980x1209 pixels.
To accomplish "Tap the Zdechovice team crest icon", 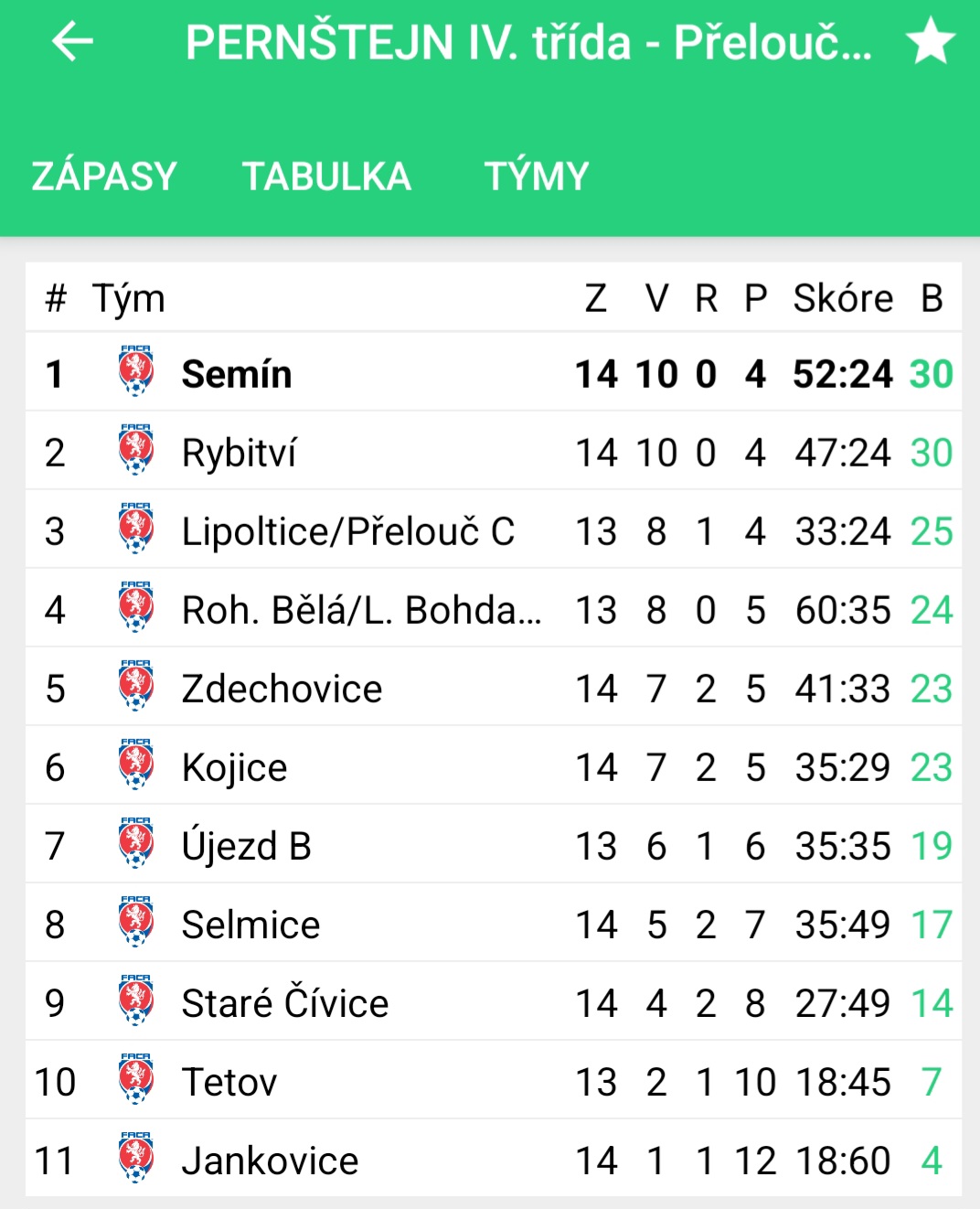I will click(135, 685).
